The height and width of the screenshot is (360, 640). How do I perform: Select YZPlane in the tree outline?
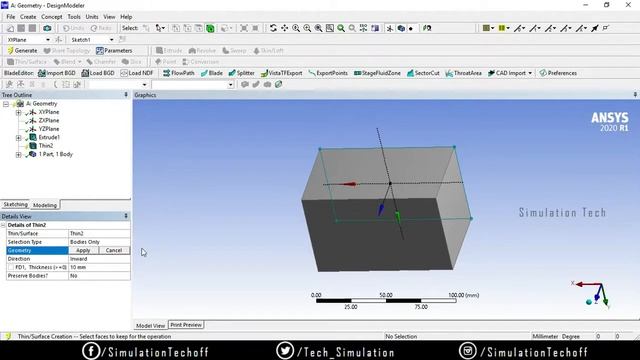(x=49, y=129)
